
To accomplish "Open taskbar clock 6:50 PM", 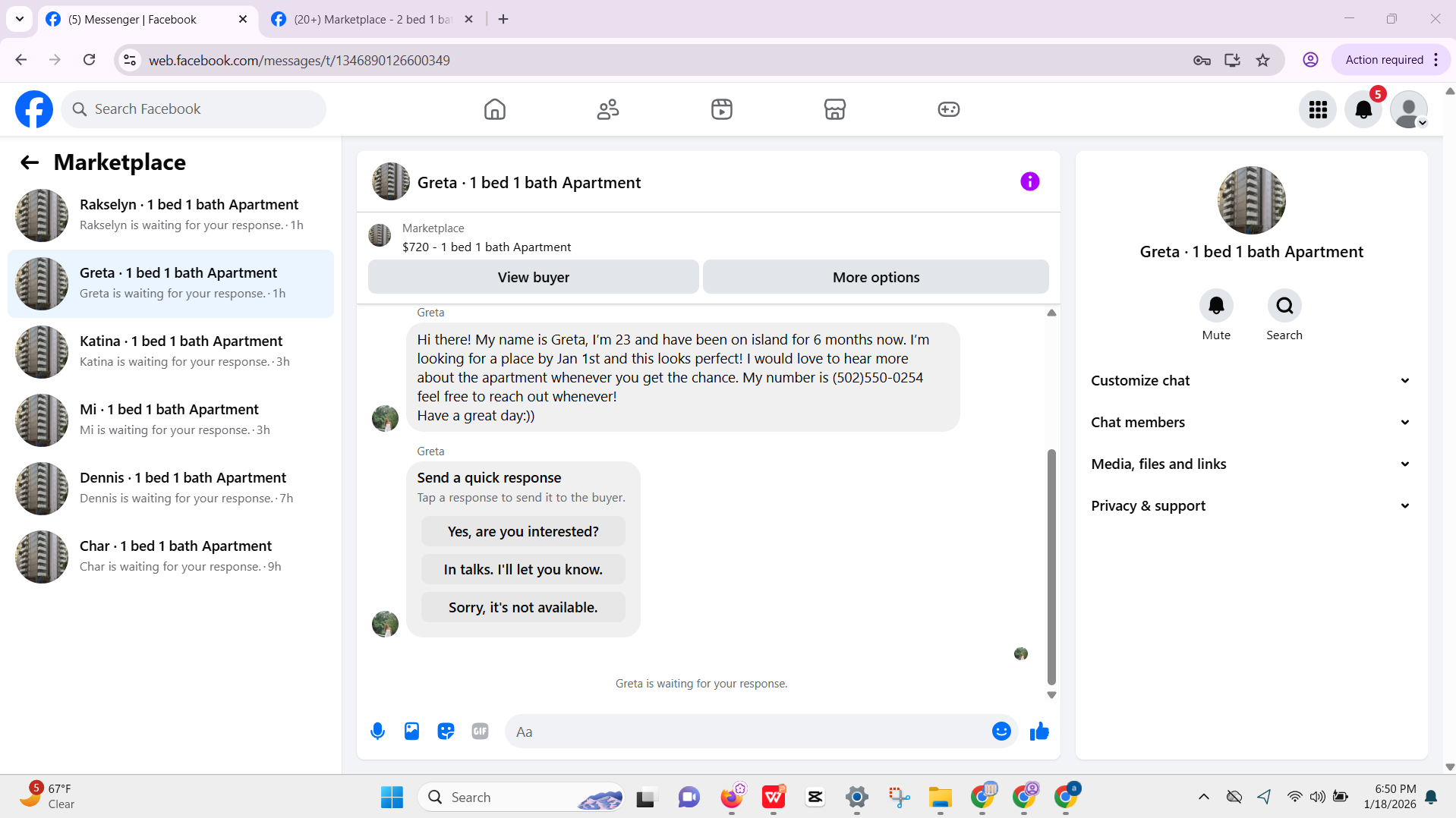I will pos(1389,797).
